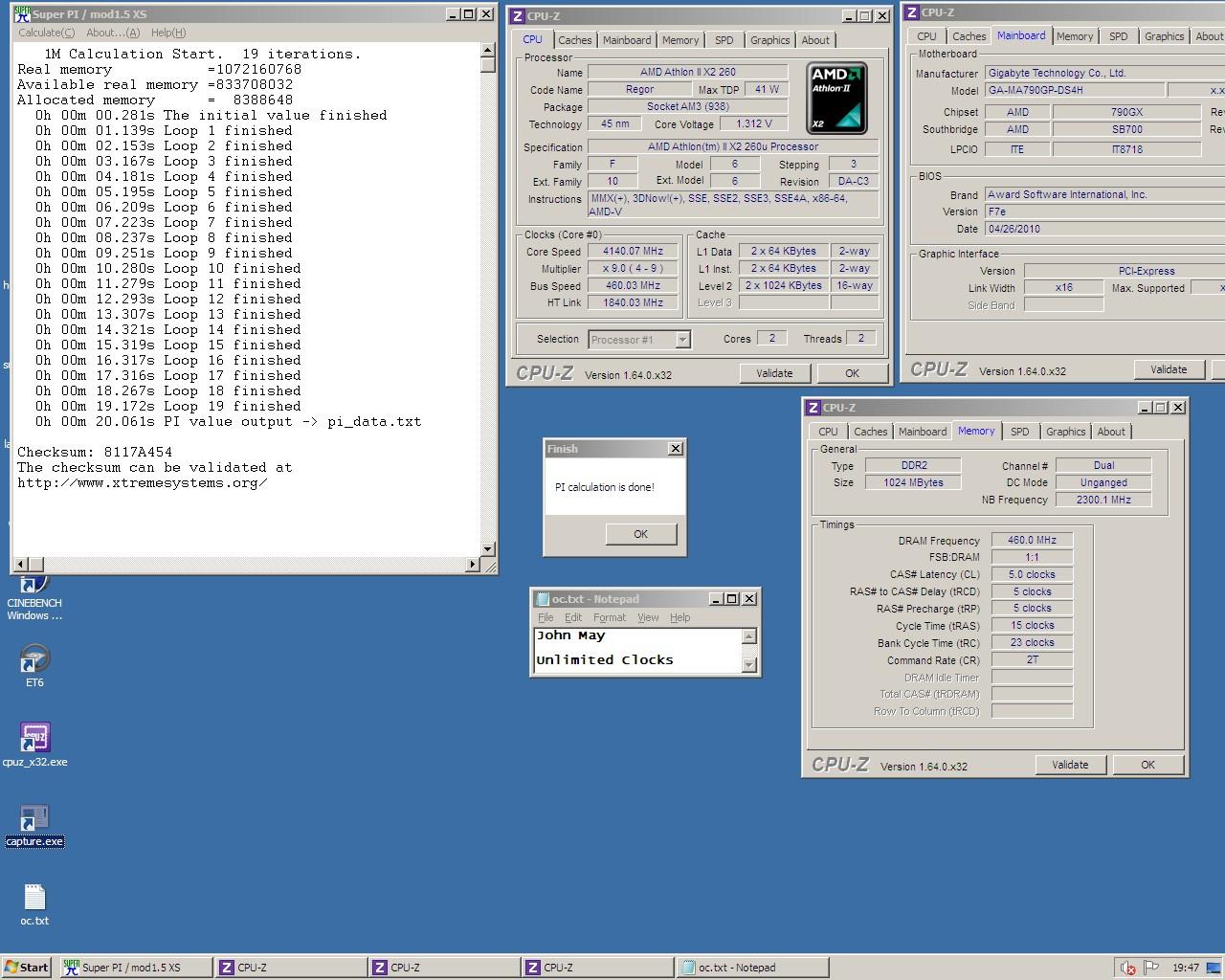This screenshot has width=1225, height=980.
Task: Select SPD tab in CPU-Z Mainboard window
Action: pos(1119,36)
